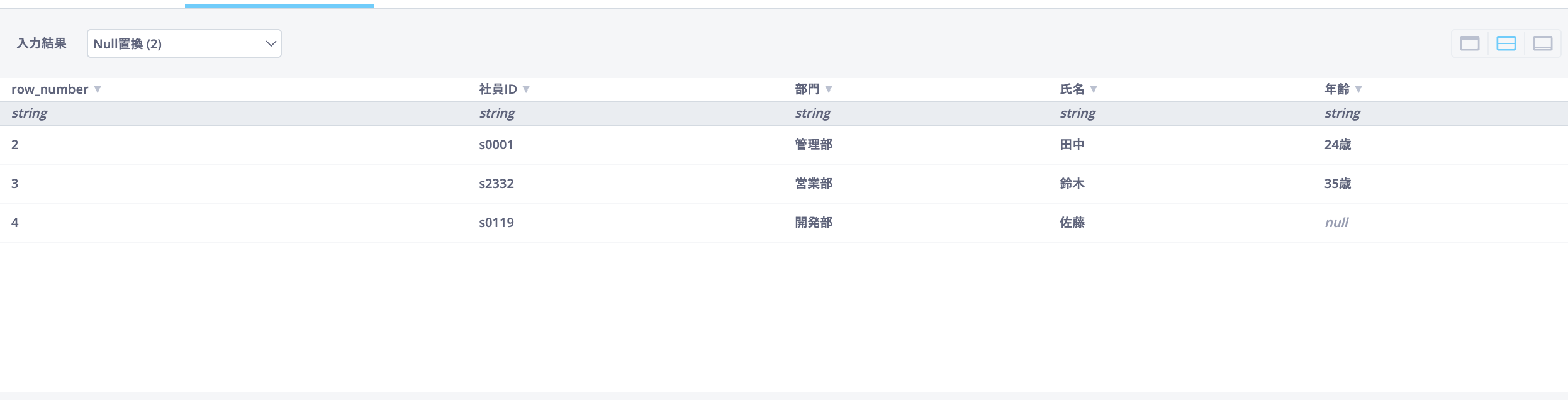Choose the minimized panel layout icon
This screenshot has height=400, width=1568.
click(x=1542, y=43)
